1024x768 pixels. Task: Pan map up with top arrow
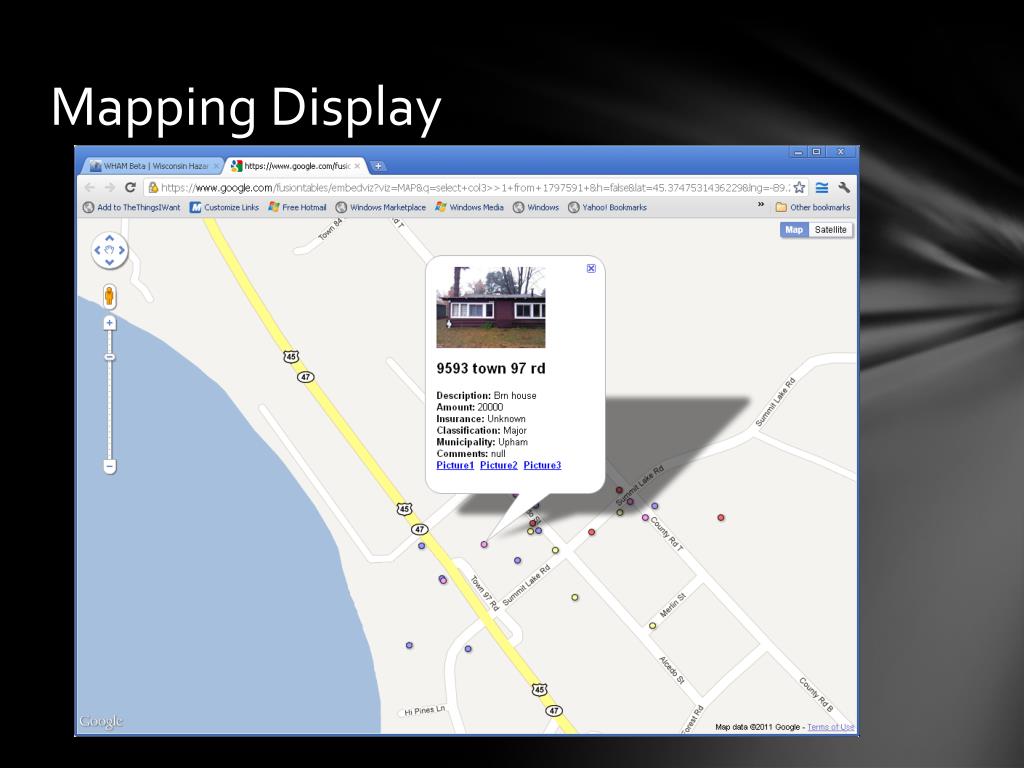[x=110, y=238]
